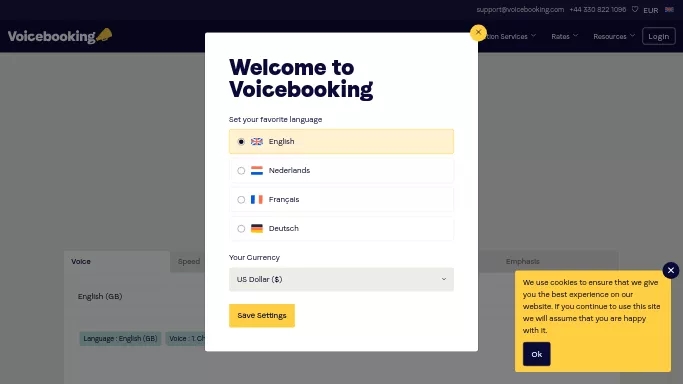Select the English language radio button

click(241, 141)
